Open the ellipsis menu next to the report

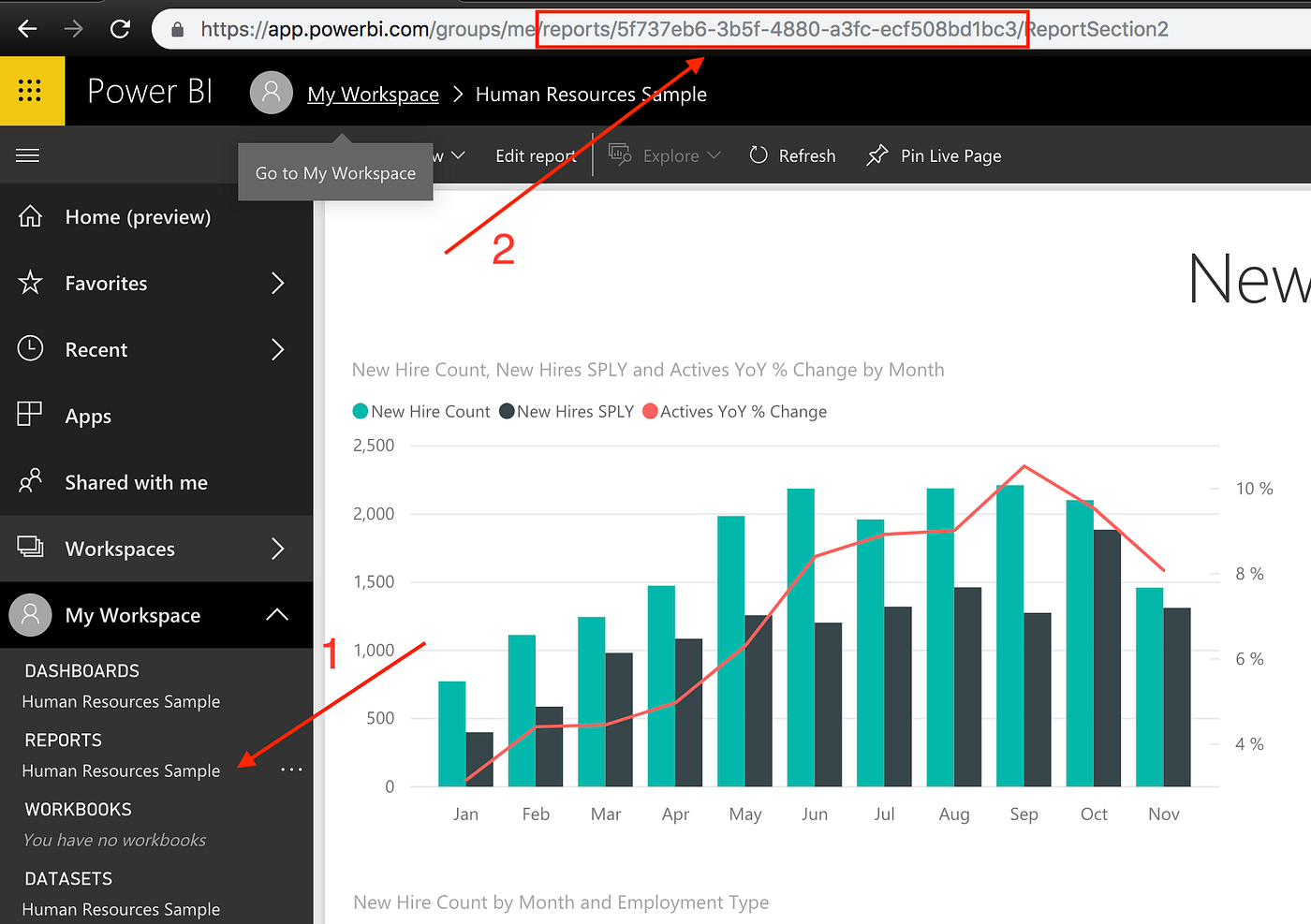(x=290, y=769)
